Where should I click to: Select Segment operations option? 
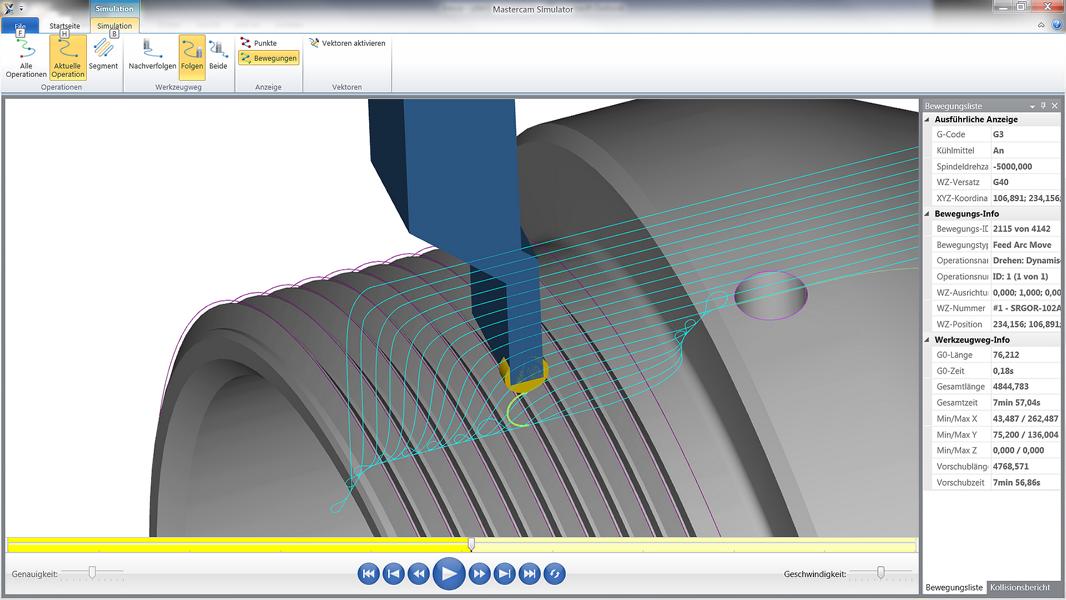pos(103,54)
